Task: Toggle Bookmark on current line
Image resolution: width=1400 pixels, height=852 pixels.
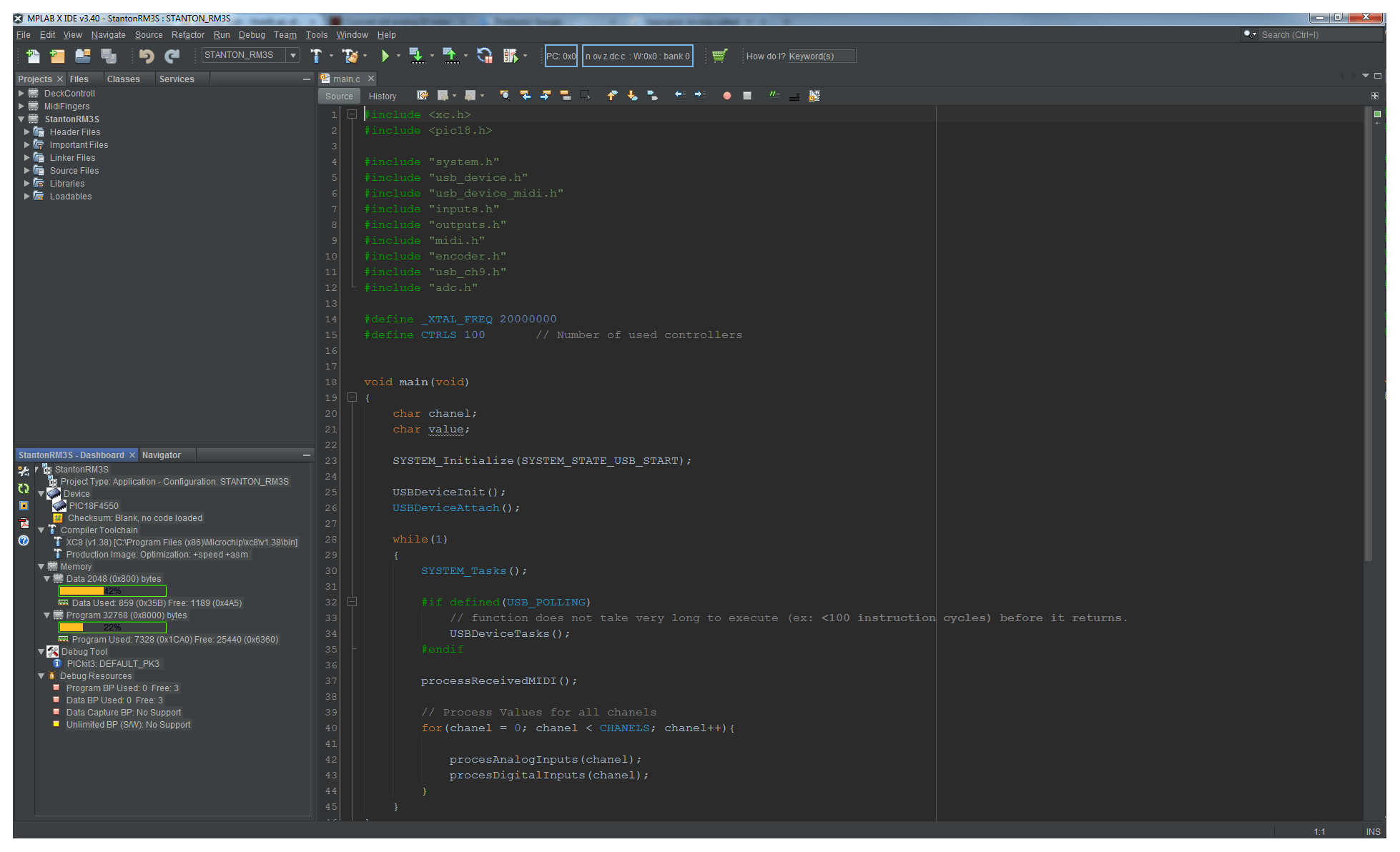Action: (652, 96)
